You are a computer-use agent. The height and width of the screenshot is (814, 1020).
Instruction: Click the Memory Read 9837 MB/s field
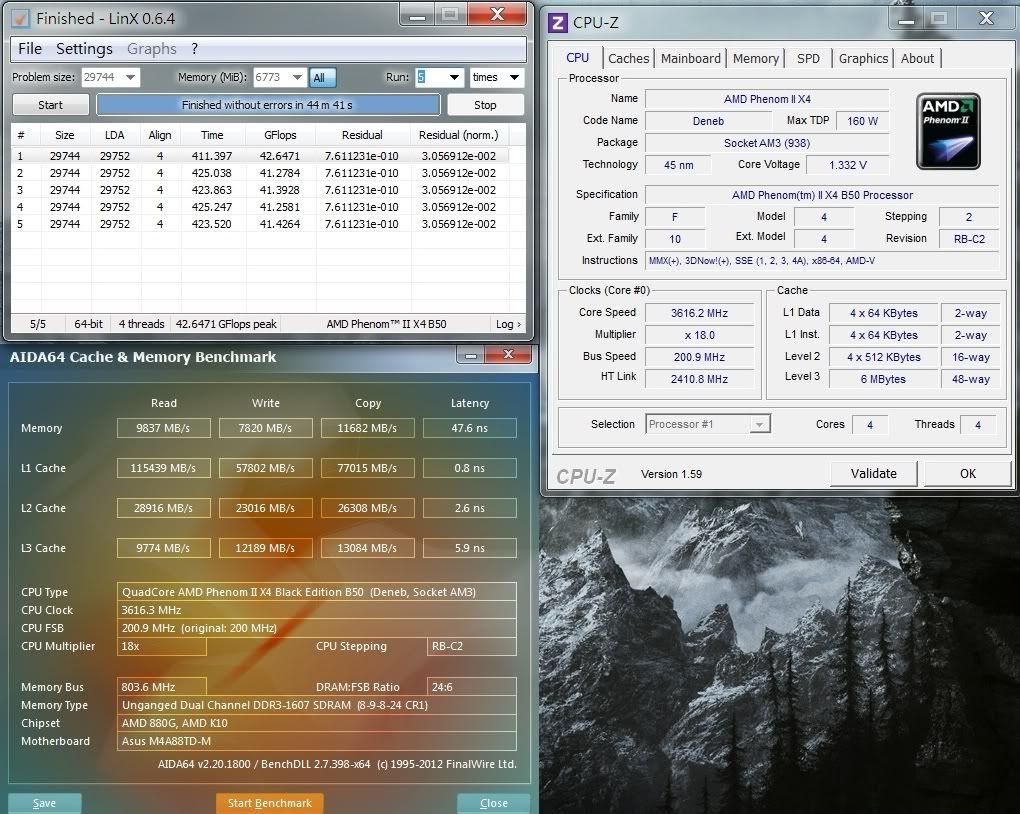click(163, 428)
